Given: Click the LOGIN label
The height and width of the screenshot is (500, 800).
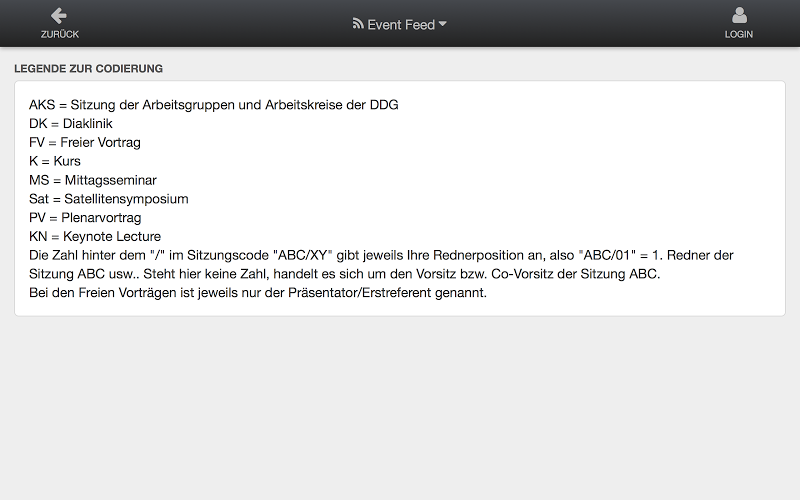Looking at the screenshot, I should 739,34.
